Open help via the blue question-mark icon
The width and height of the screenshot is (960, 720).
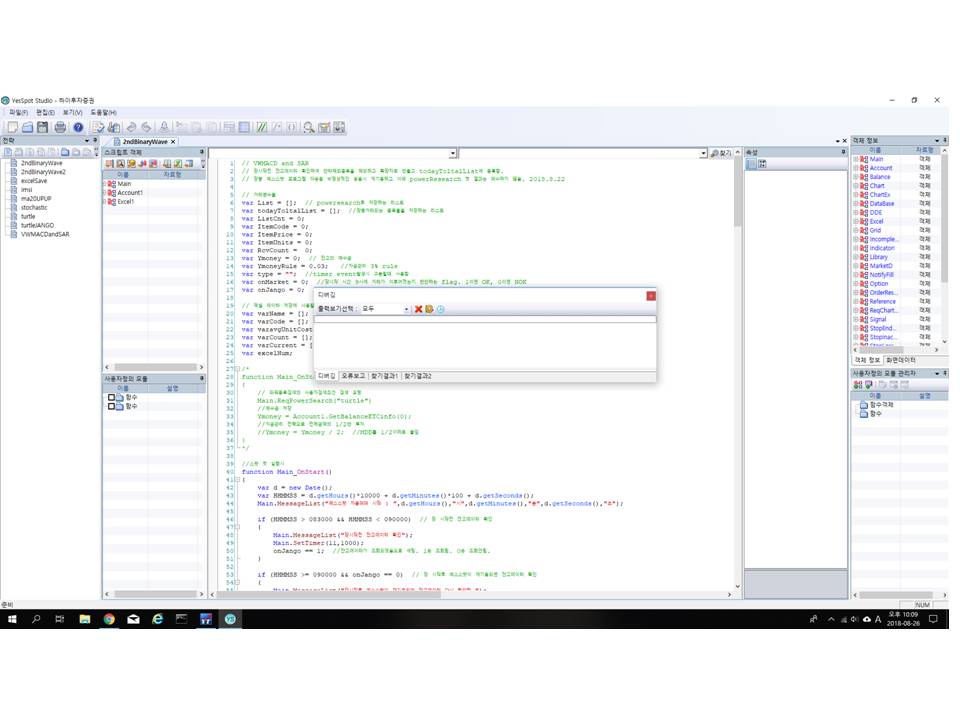(77, 127)
